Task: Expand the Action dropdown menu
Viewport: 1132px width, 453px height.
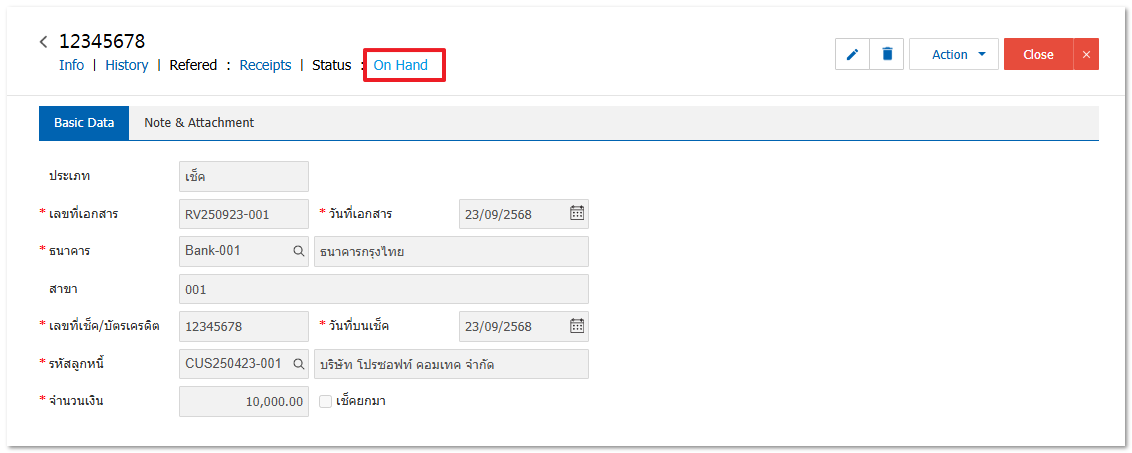Action: pos(953,55)
